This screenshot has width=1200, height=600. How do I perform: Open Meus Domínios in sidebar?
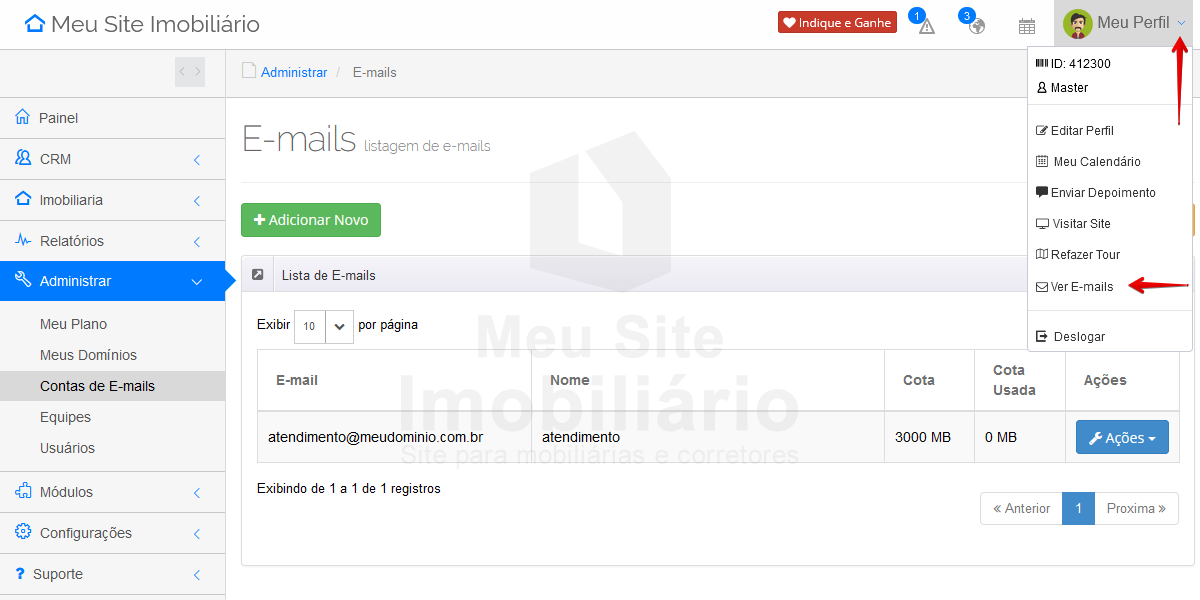click(x=88, y=355)
